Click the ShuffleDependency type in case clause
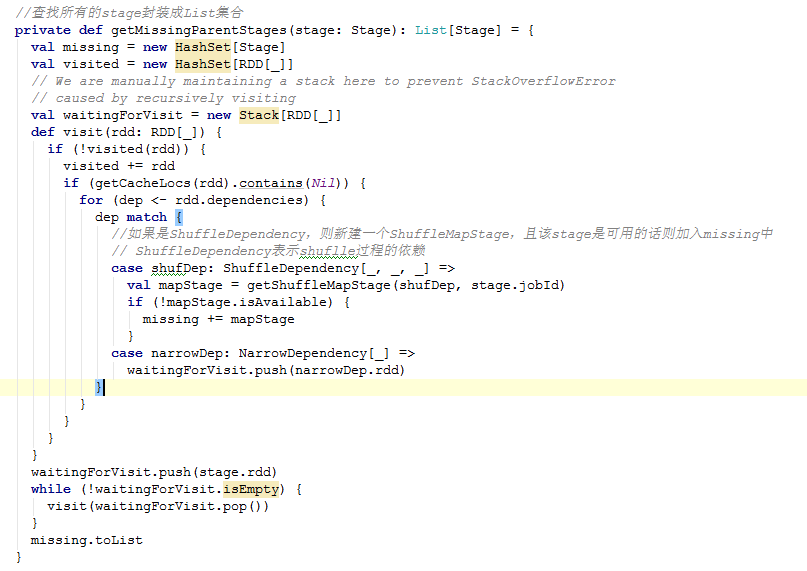The width and height of the screenshot is (807, 571). 289,268
